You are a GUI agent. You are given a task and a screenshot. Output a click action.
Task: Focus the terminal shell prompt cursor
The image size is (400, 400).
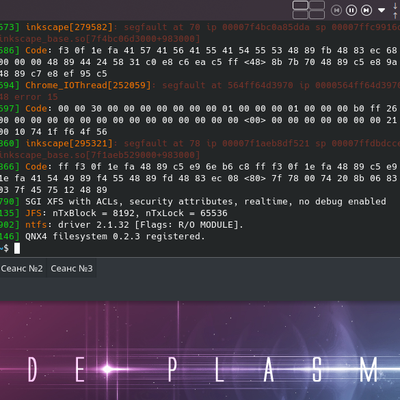[17, 248]
